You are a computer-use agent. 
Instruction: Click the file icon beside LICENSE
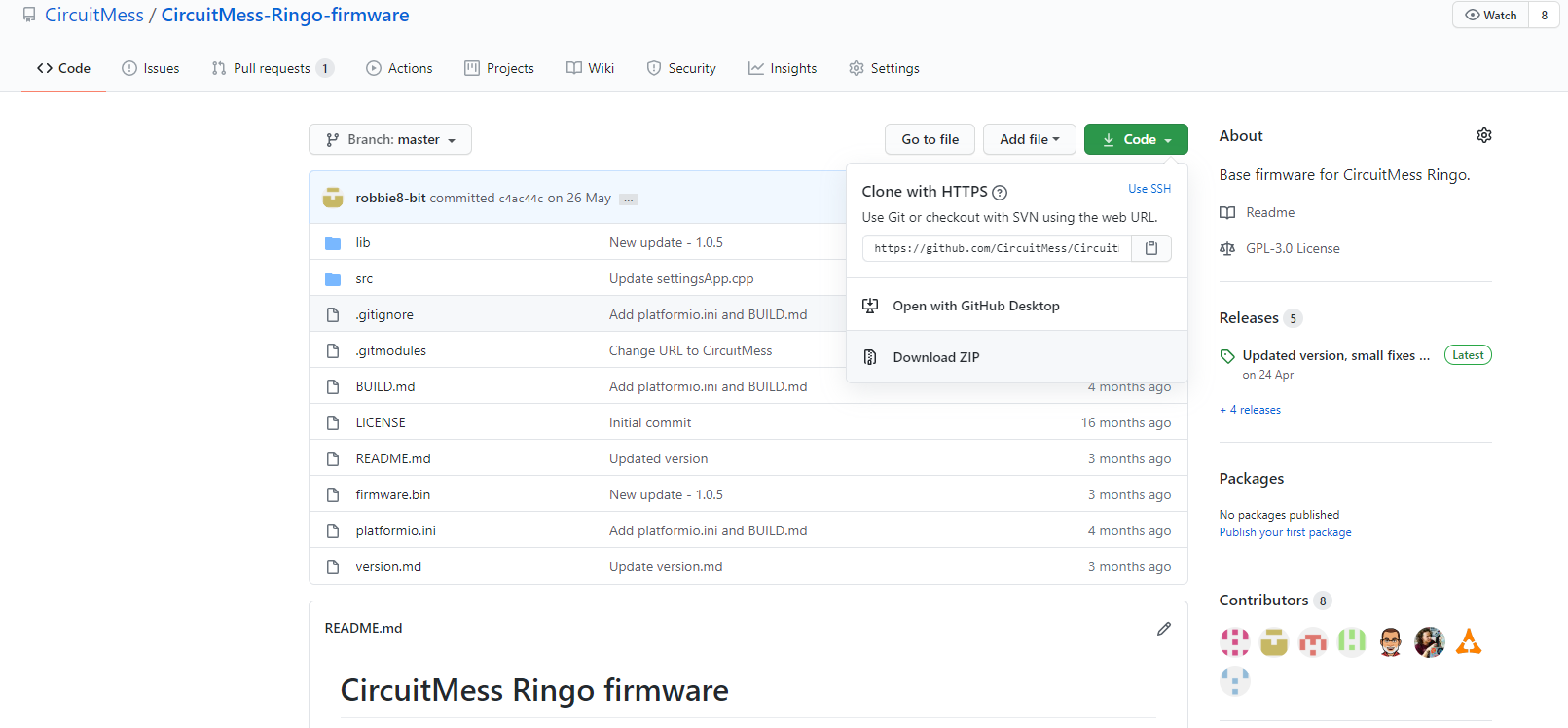coord(333,423)
